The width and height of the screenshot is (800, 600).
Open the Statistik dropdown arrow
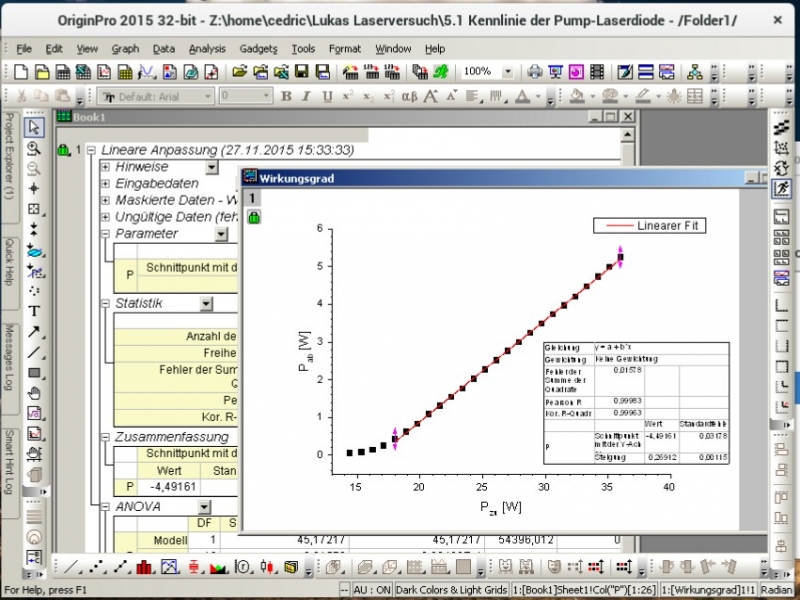click(206, 304)
